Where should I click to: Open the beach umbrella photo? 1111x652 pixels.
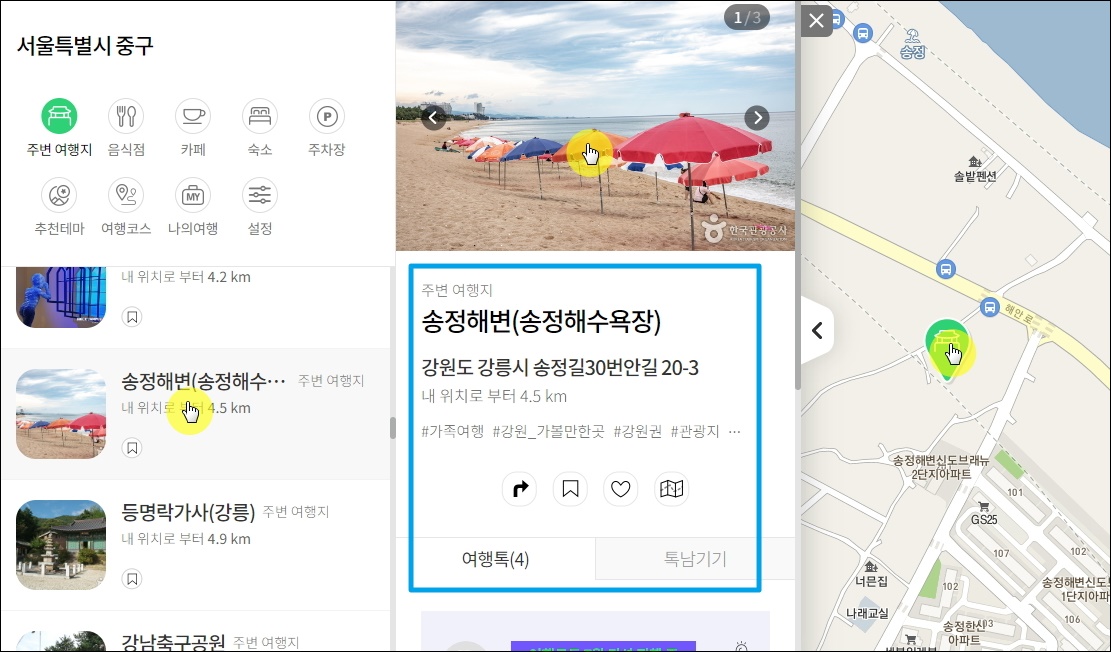click(595, 125)
